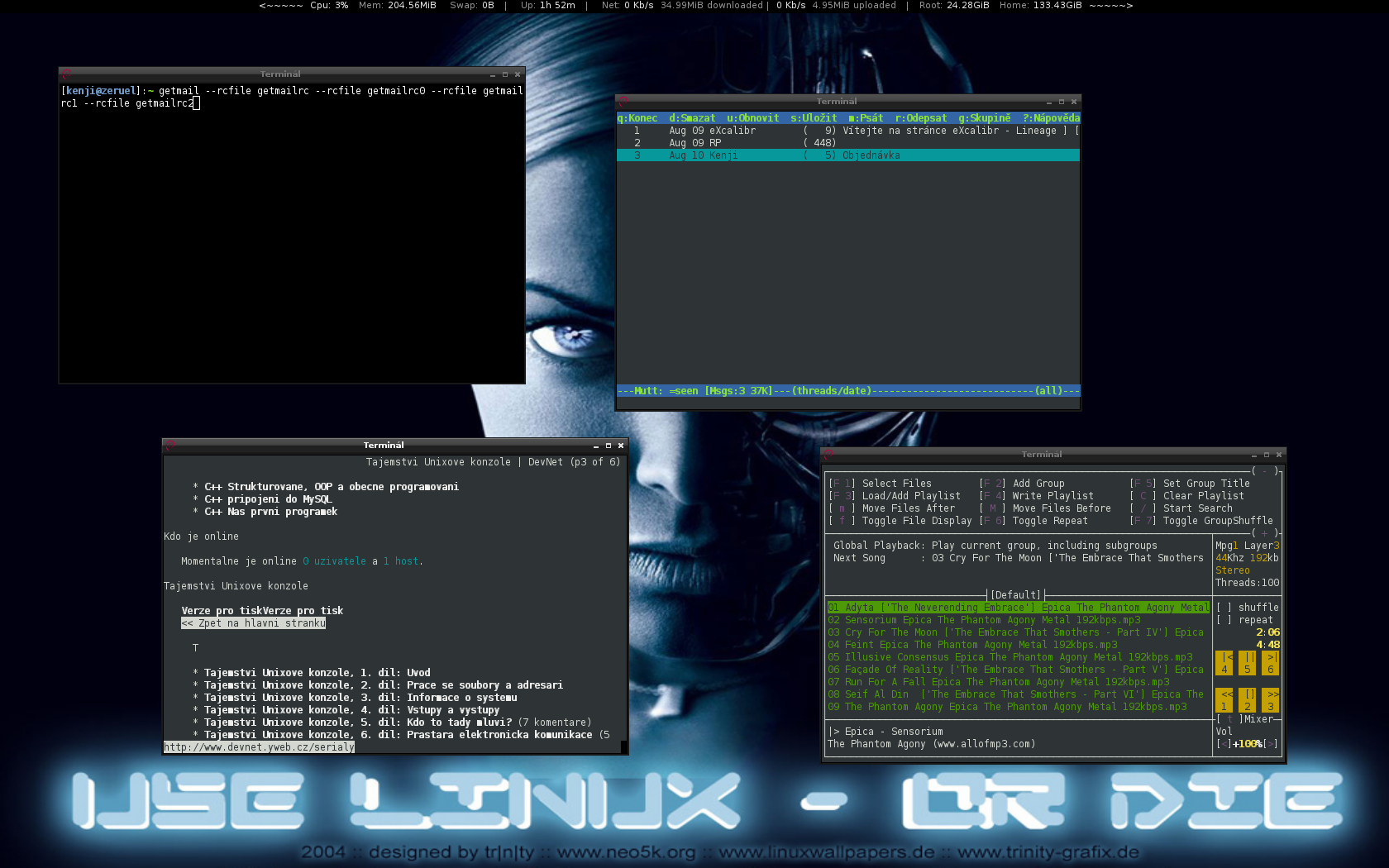Click u:Obnovit in the Mutt menu

[x=753, y=118]
